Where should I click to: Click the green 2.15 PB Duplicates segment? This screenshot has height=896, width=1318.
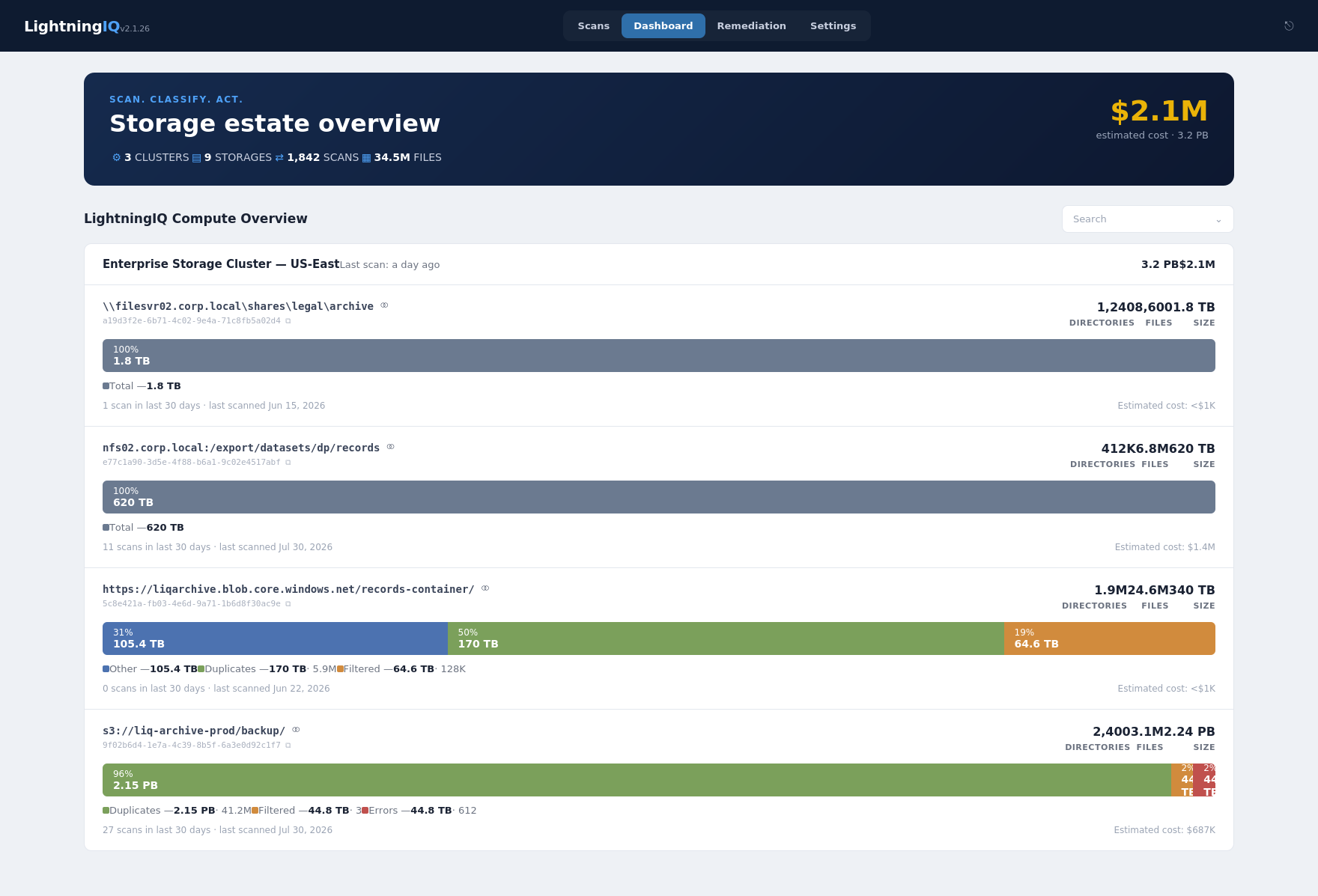pos(637,780)
